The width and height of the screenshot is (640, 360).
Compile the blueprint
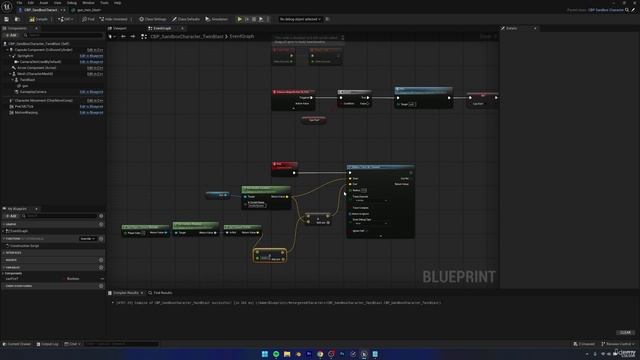39,19
